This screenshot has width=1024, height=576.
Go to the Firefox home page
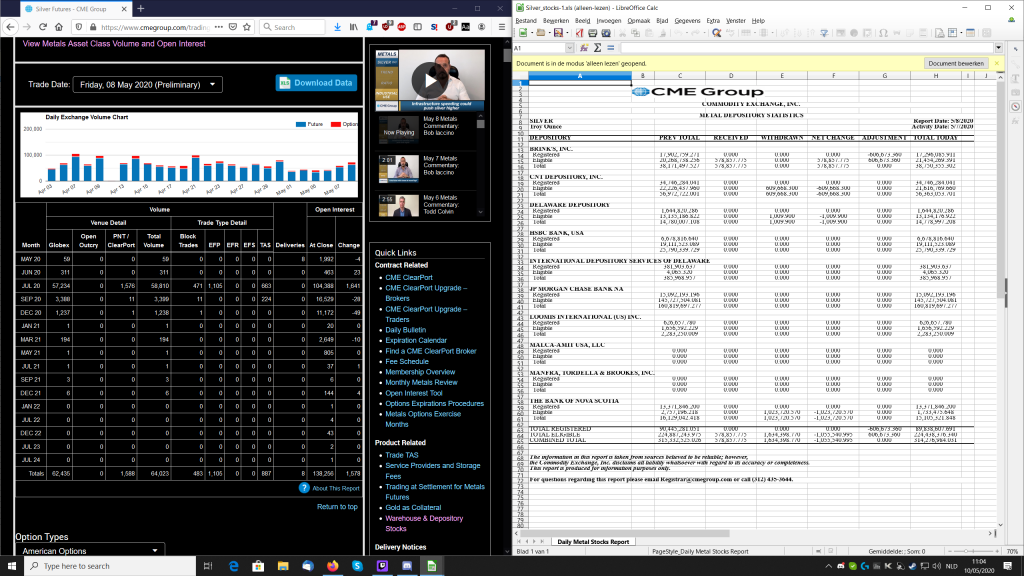pyautogui.click(x=59, y=27)
